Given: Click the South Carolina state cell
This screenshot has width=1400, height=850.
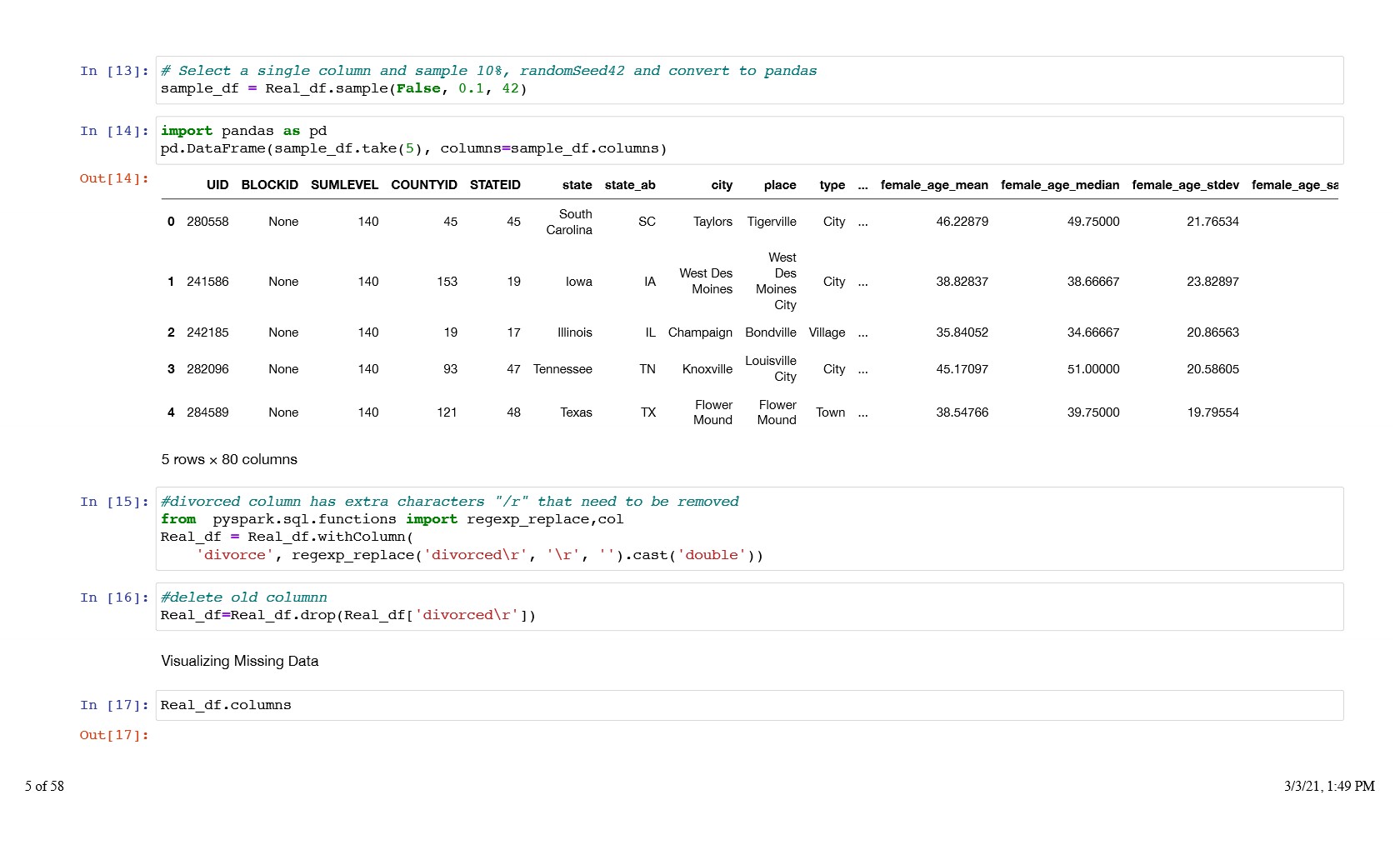Looking at the screenshot, I should coord(569,222).
